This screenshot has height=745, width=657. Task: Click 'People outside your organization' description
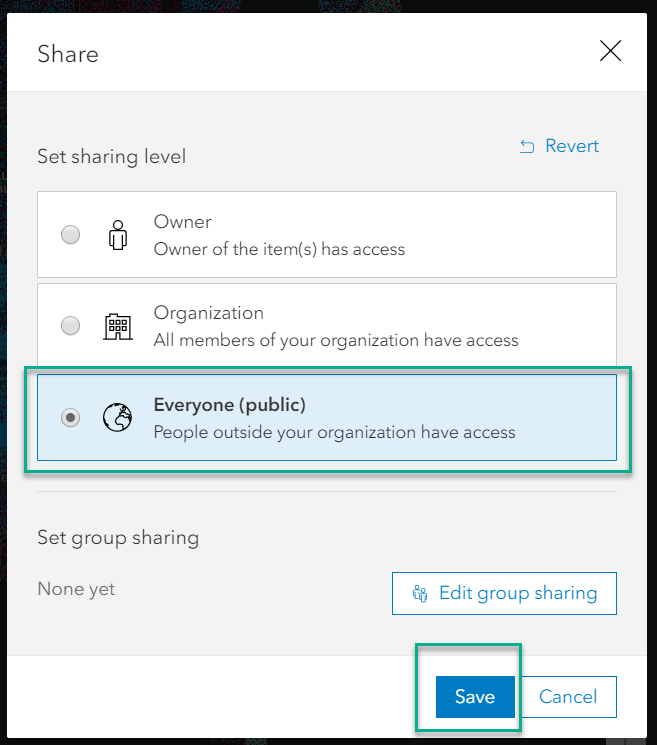coord(334,432)
